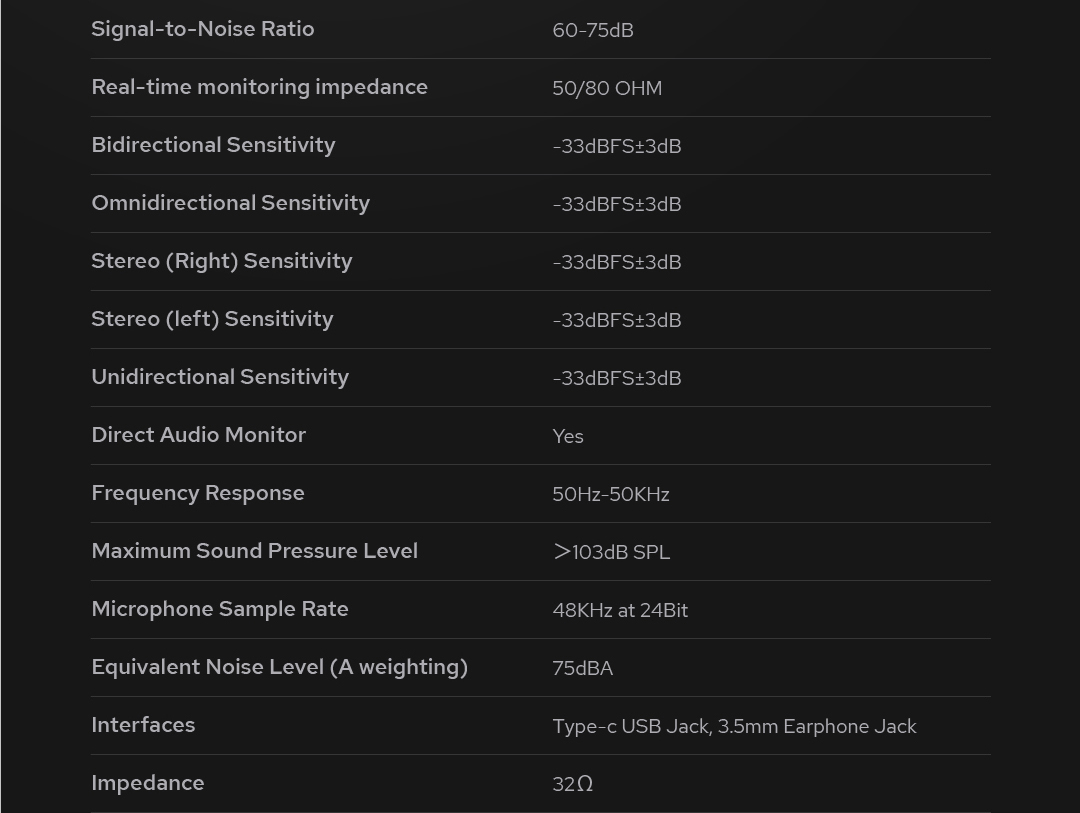Click the Direct Audio Monitor label
The height and width of the screenshot is (813, 1080).
(198, 435)
